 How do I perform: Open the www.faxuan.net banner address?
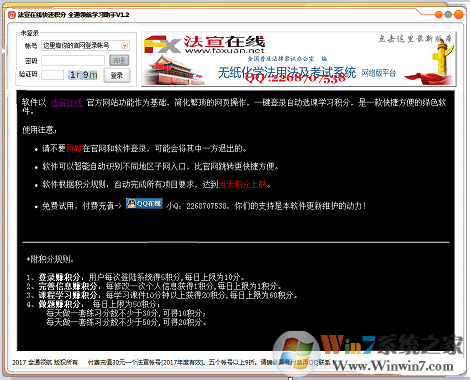point(225,51)
